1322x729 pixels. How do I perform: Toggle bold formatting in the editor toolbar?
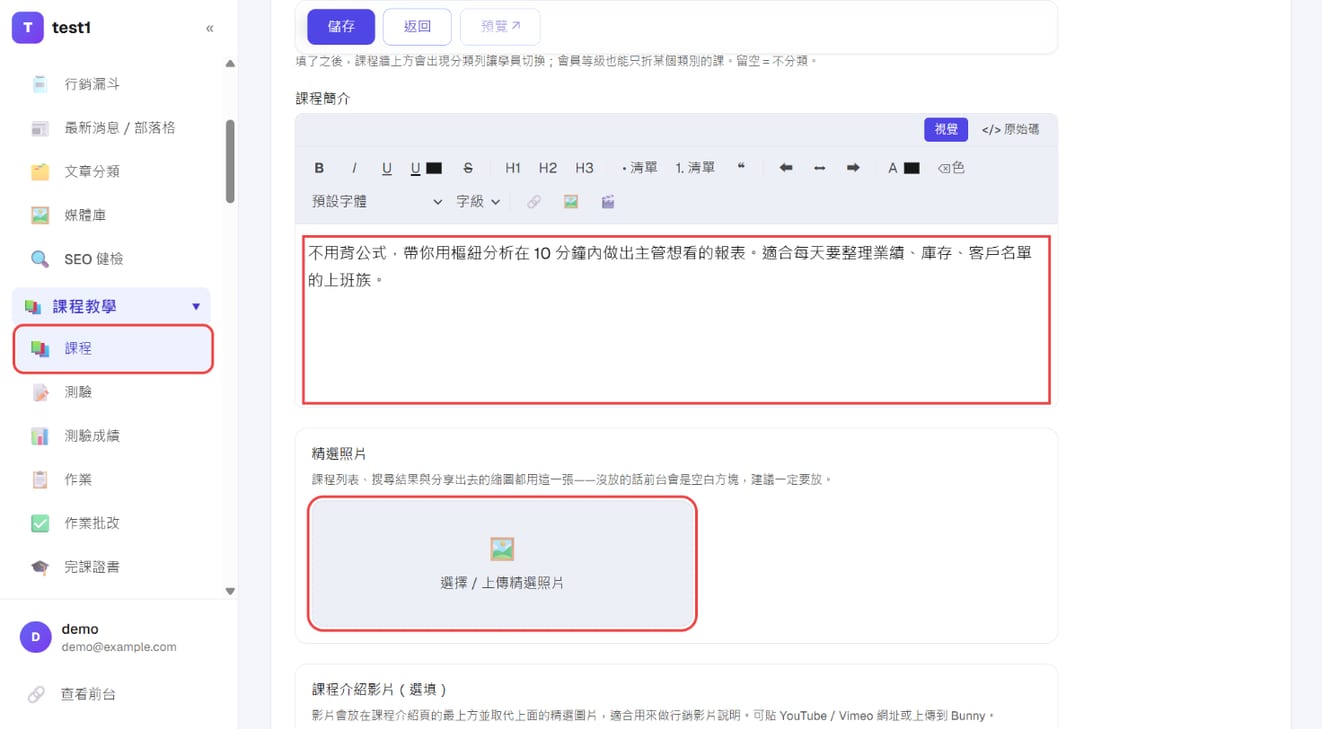click(319, 168)
